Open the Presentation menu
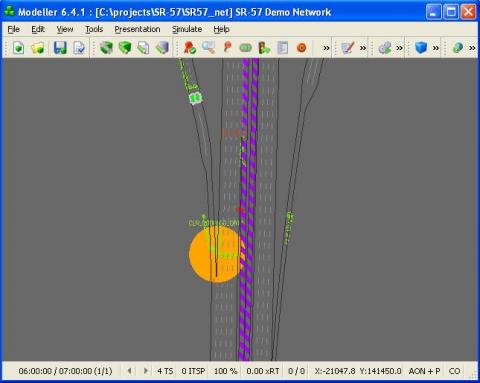 coord(137,29)
